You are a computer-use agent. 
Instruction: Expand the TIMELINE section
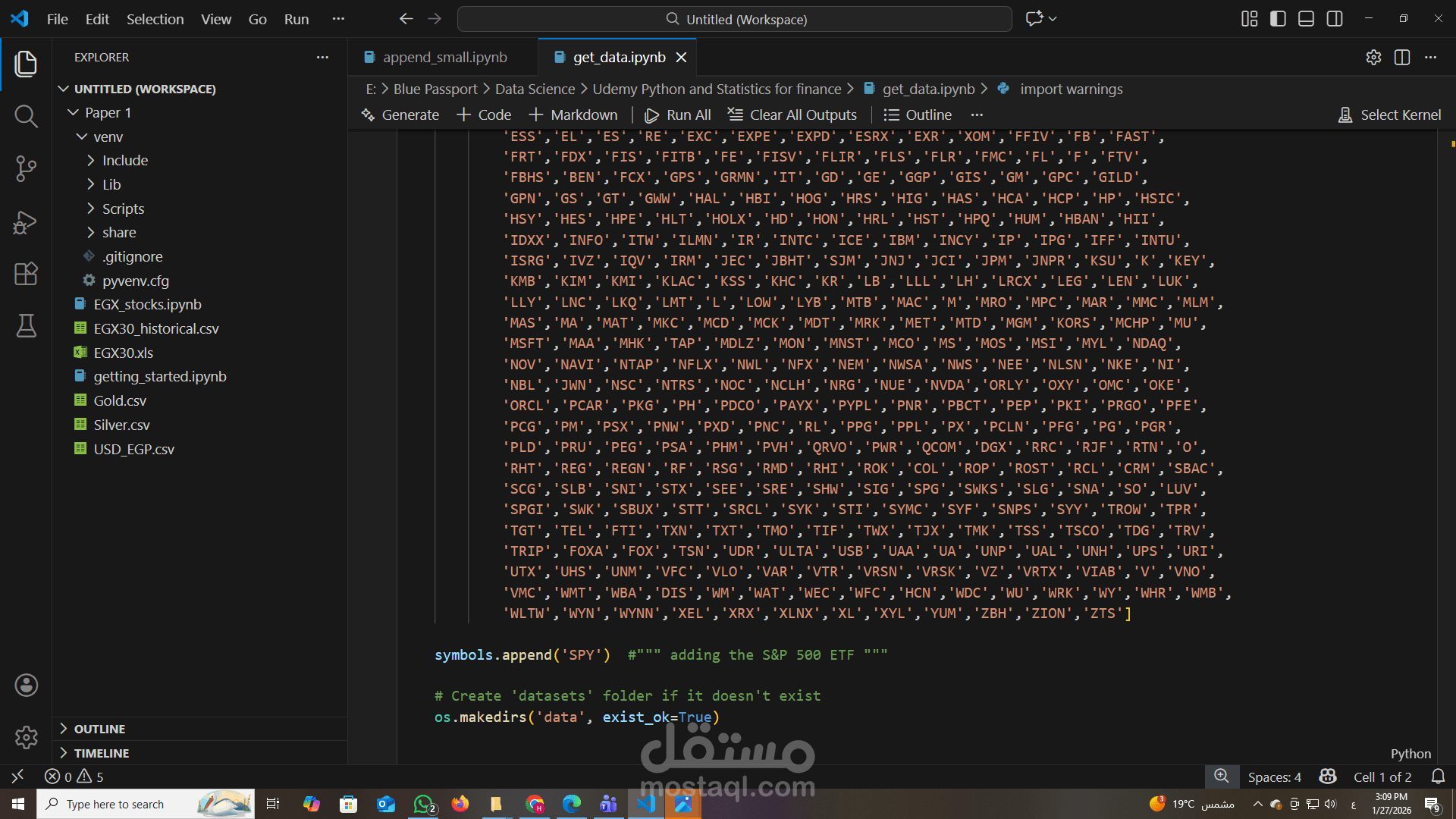(x=102, y=753)
